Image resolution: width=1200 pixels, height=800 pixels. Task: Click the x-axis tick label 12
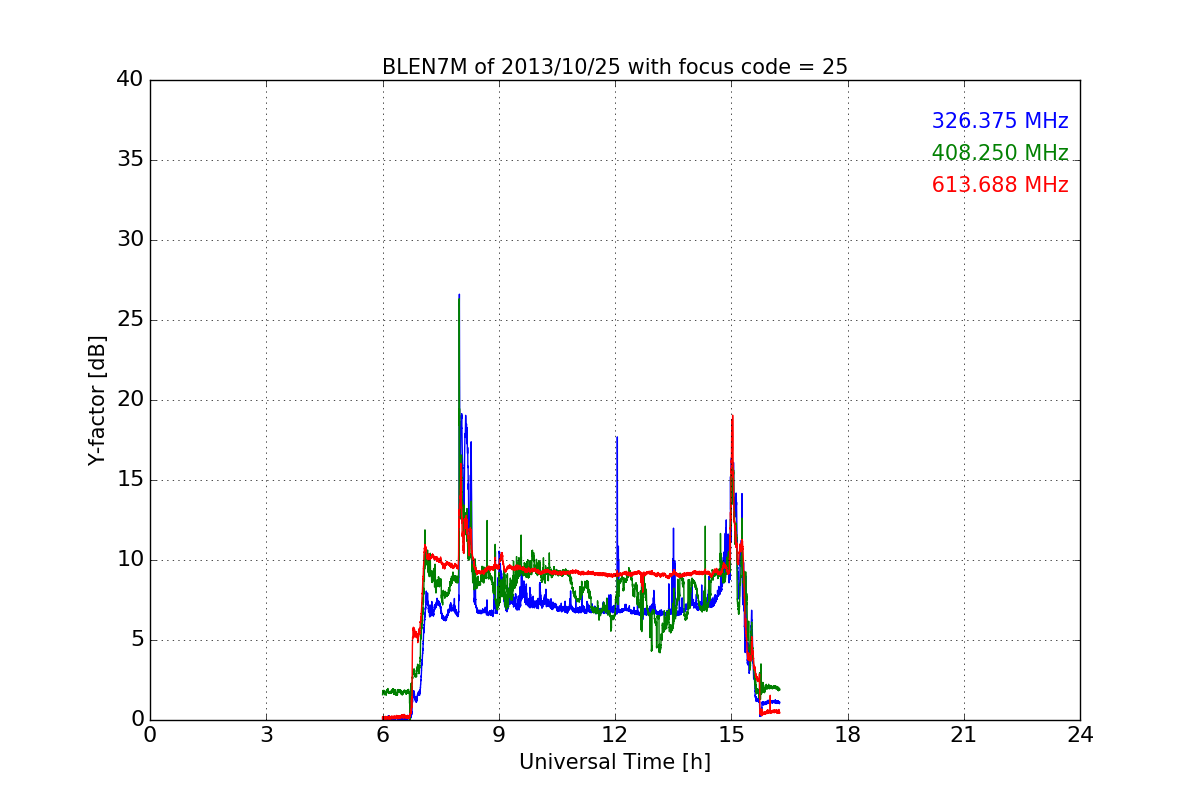[615, 734]
